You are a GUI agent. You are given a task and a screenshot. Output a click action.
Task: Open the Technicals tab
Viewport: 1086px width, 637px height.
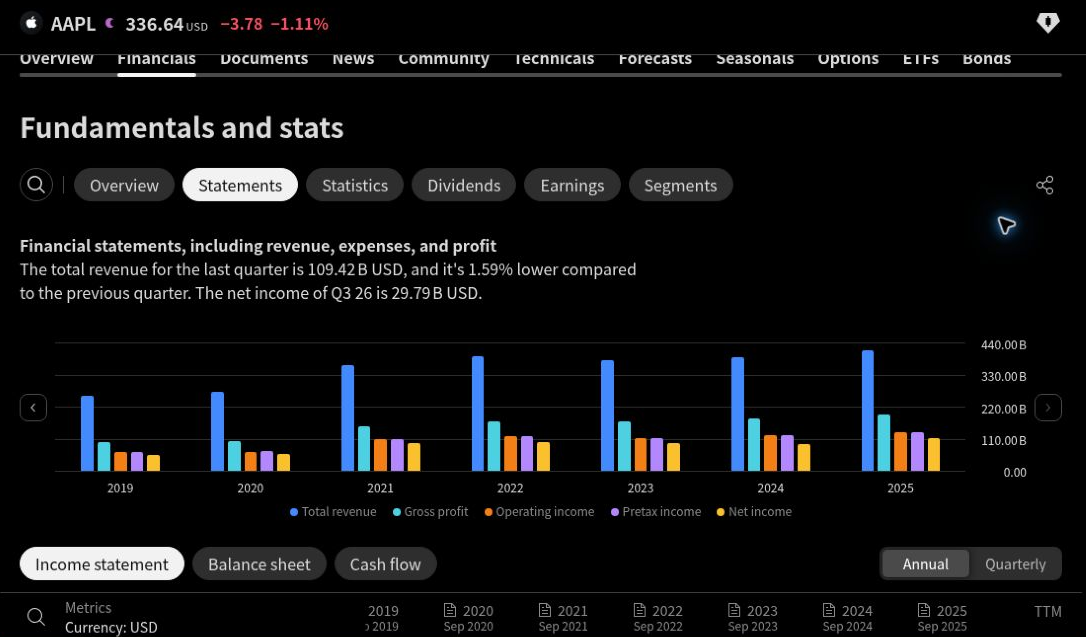point(554,59)
